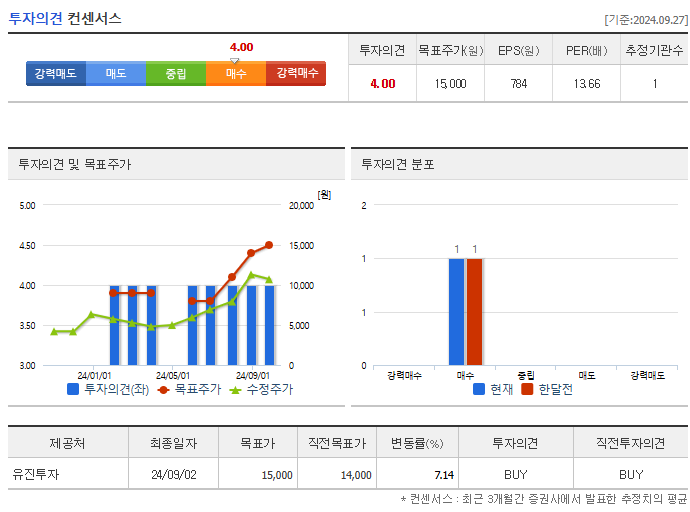Click the highest green 수정주가 triangle point
This screenshot has width=690, height=512.
coord(251,275)
